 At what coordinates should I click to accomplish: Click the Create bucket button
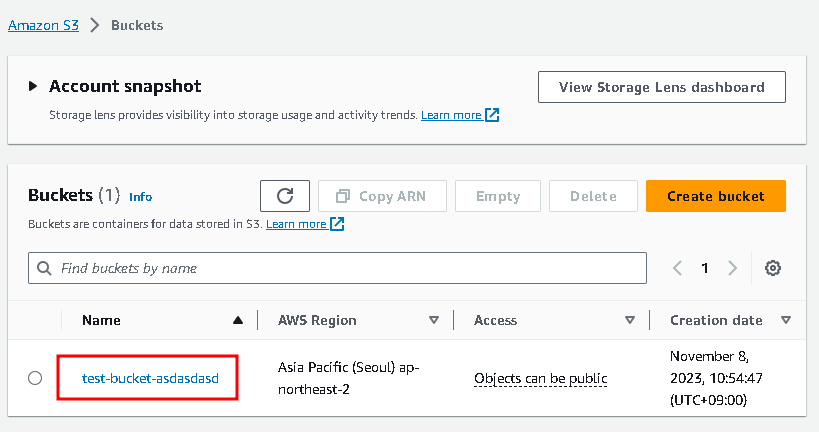(x=716, y=196)
